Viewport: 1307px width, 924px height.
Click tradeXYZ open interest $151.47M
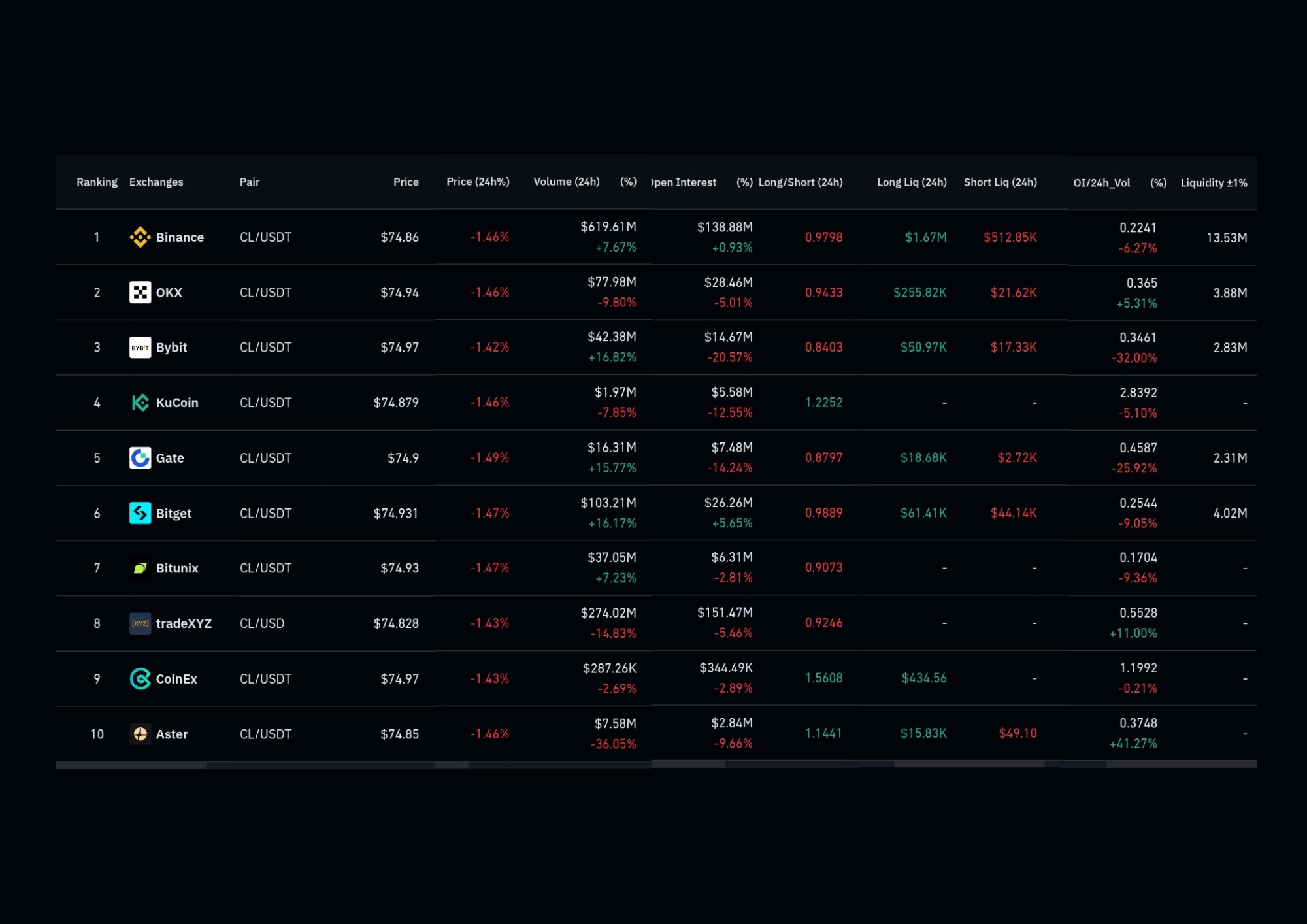(x=725, y=613)
